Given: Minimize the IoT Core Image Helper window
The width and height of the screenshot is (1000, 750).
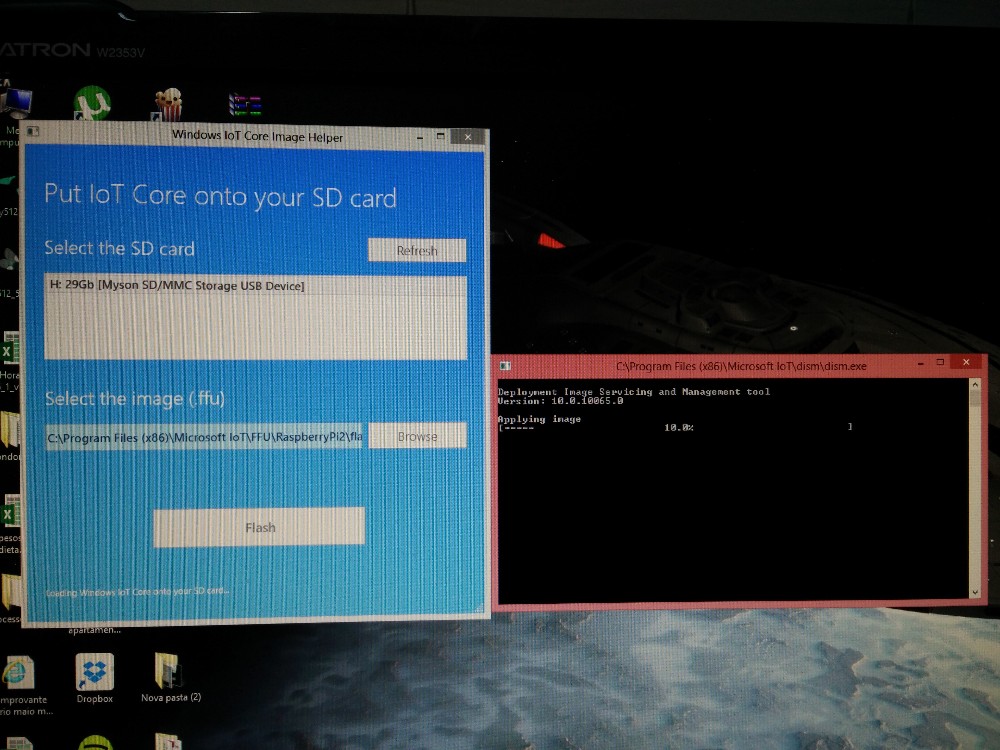Looking at the screenshot, I should [x=420, y=137].
